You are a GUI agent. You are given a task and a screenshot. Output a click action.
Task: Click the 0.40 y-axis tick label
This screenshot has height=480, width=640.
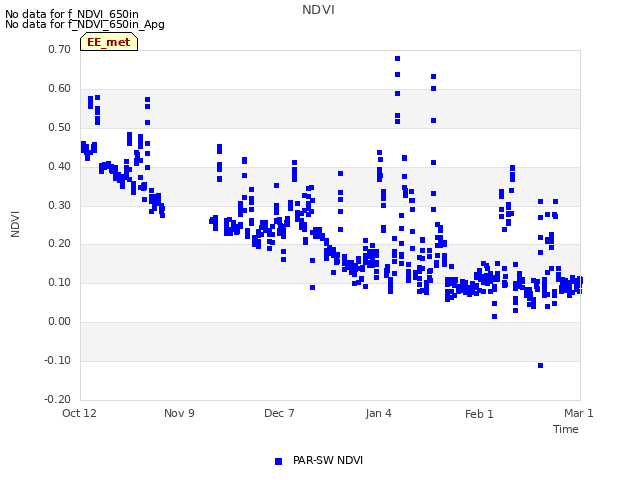click(60, 167)
